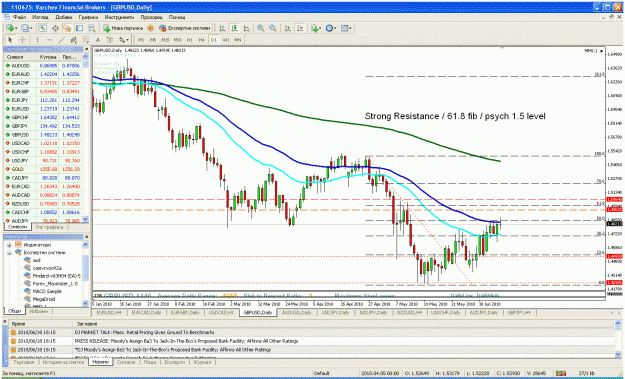Viewport: 625px width, 379px height.
Task: Draw a horizontal line tool
Action: [x=49, y=40]
